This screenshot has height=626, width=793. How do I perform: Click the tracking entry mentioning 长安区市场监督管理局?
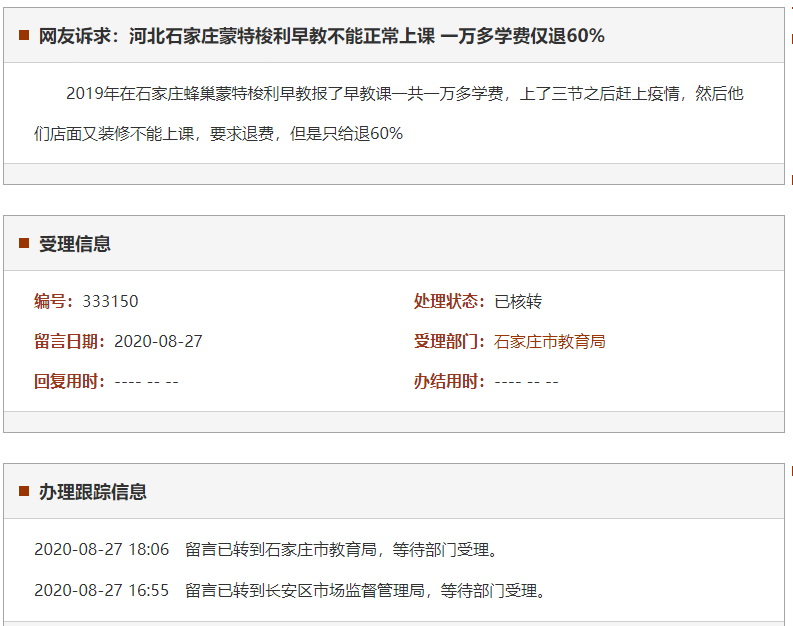click(366, 590)
